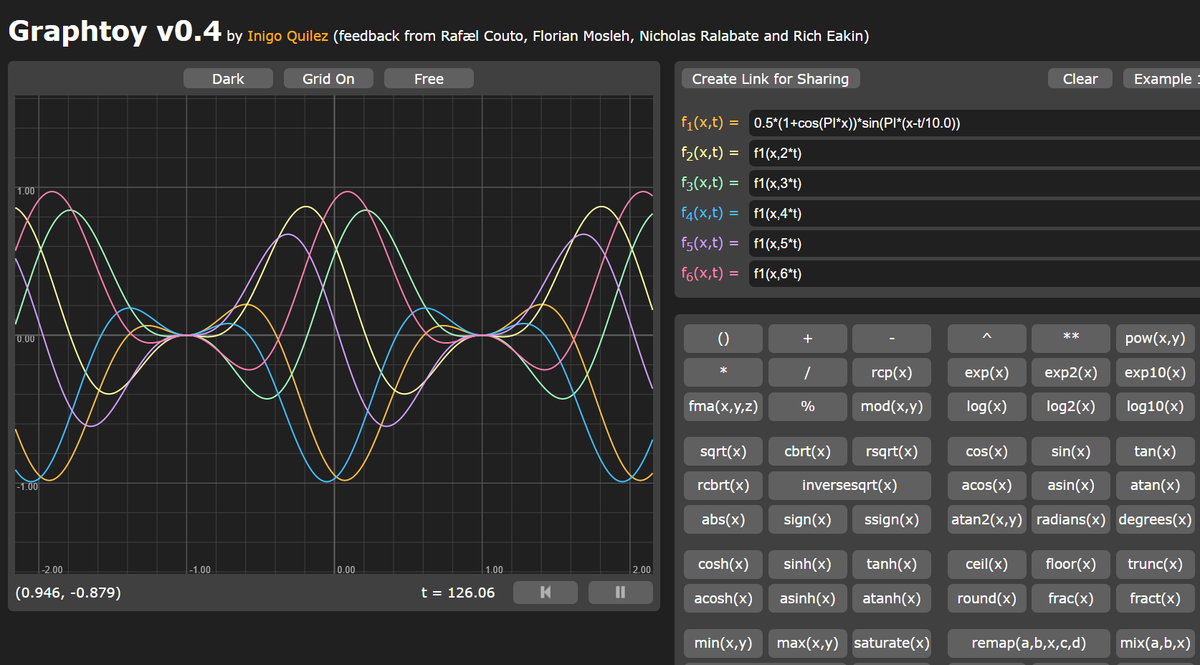The image size is (1200, 665).
Task: Insert rcbrt(x) function
Action: 723,485
